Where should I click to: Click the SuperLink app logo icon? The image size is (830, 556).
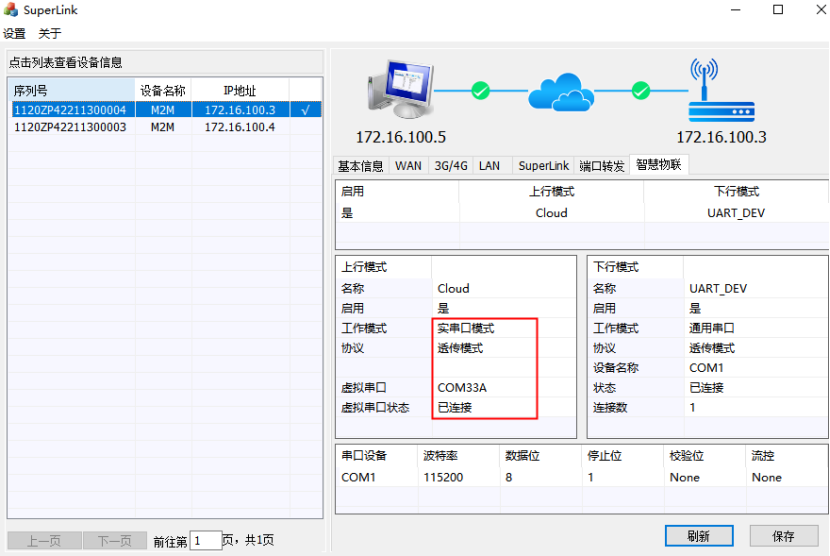click(x=12, y=10)
